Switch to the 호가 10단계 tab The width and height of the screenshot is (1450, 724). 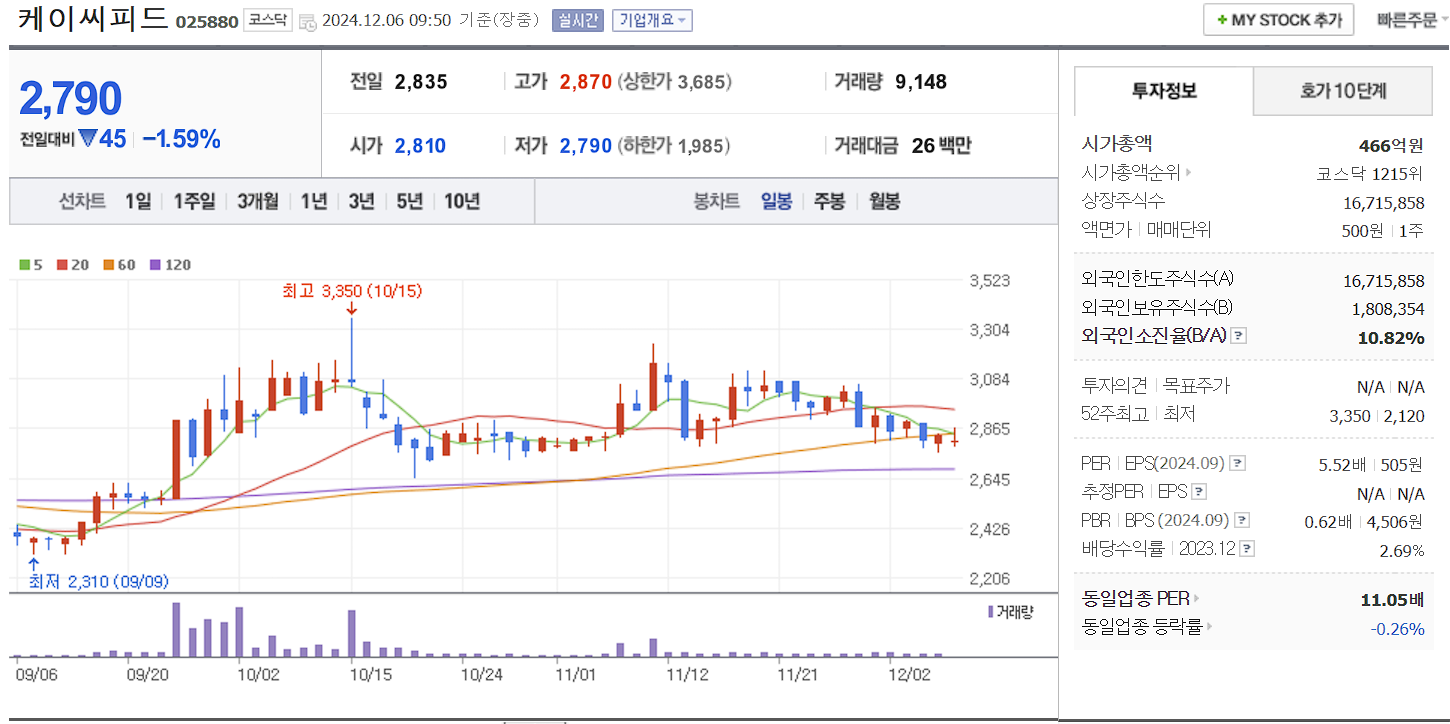(1342, 90)
